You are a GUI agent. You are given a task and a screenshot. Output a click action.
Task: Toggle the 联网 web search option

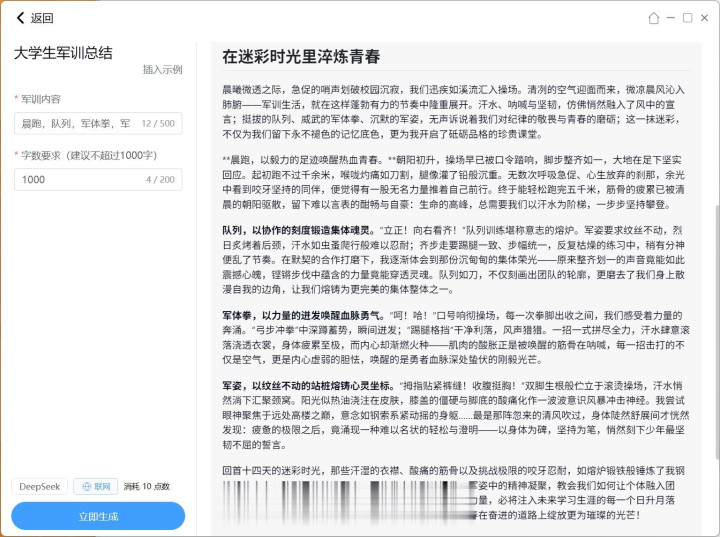coord(95,487)
